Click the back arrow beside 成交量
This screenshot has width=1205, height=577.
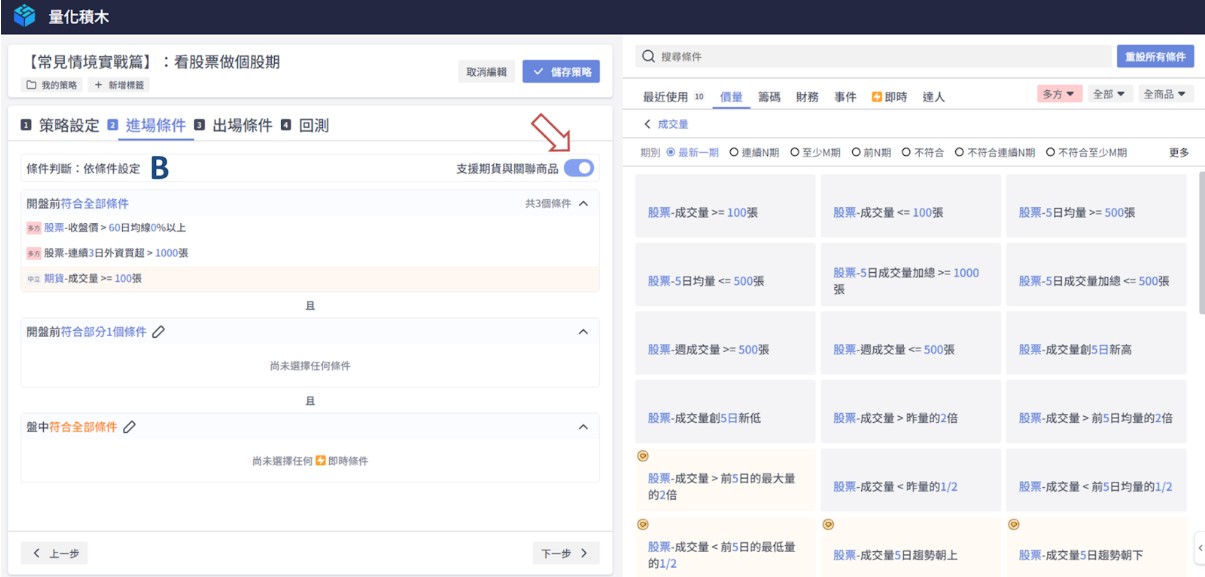point(647,124)
